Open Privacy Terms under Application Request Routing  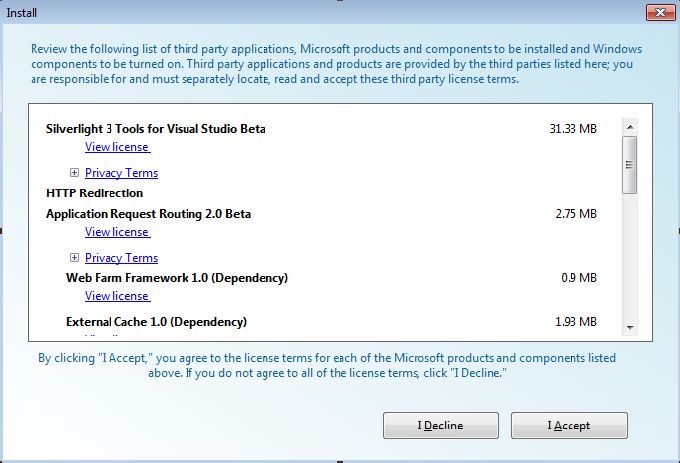pos(121,258)
